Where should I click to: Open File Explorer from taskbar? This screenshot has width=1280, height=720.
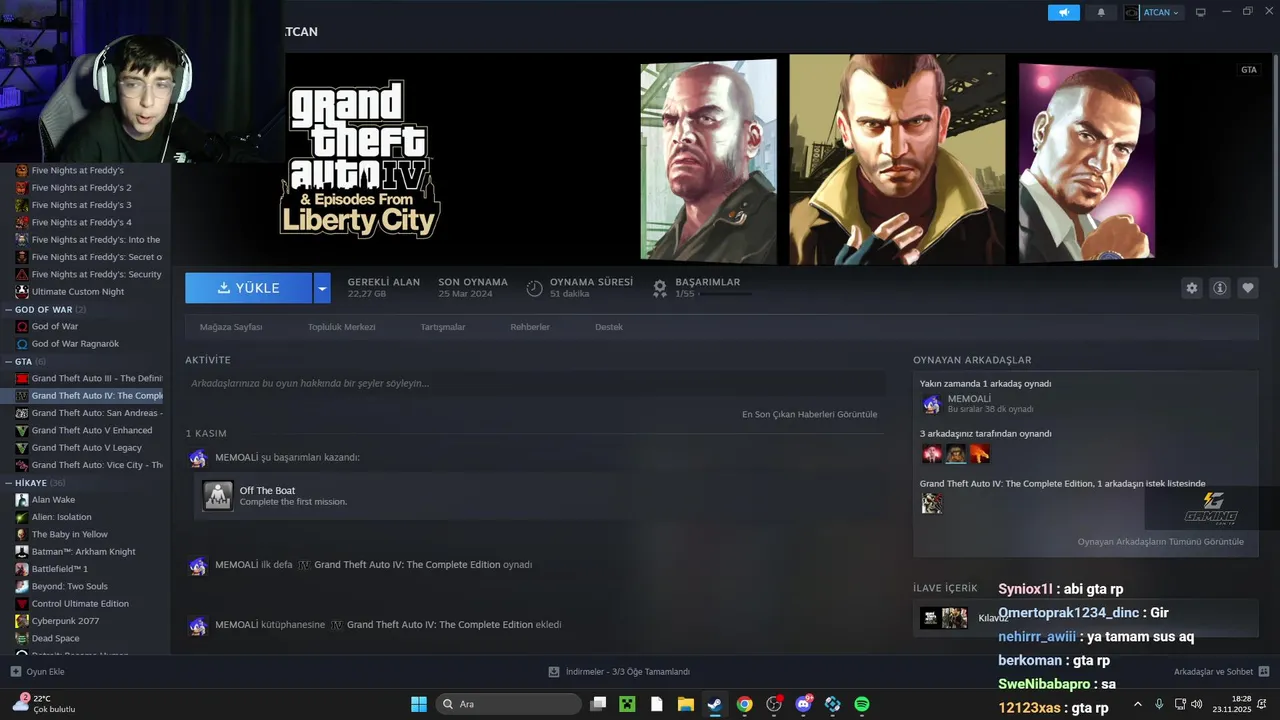point(686,704)
